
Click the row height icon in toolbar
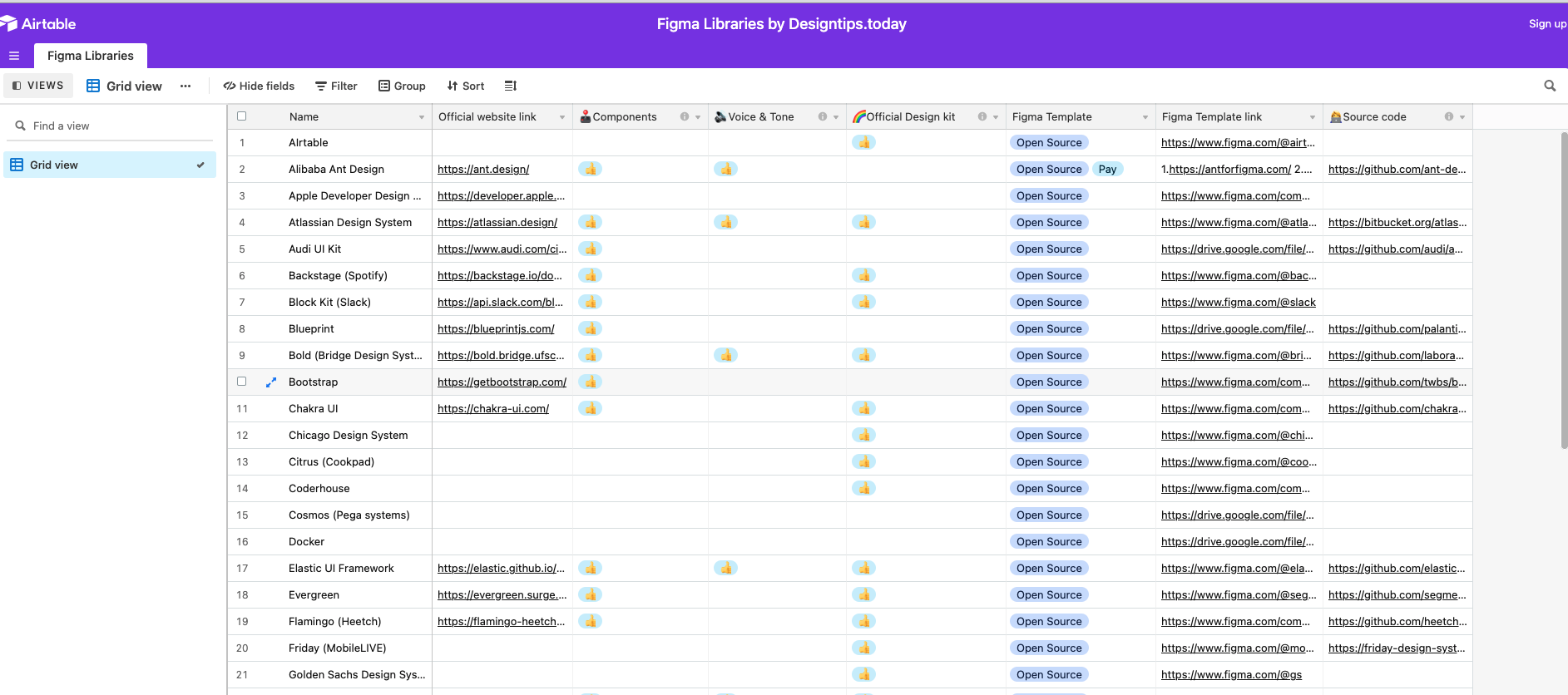point(511,86)
